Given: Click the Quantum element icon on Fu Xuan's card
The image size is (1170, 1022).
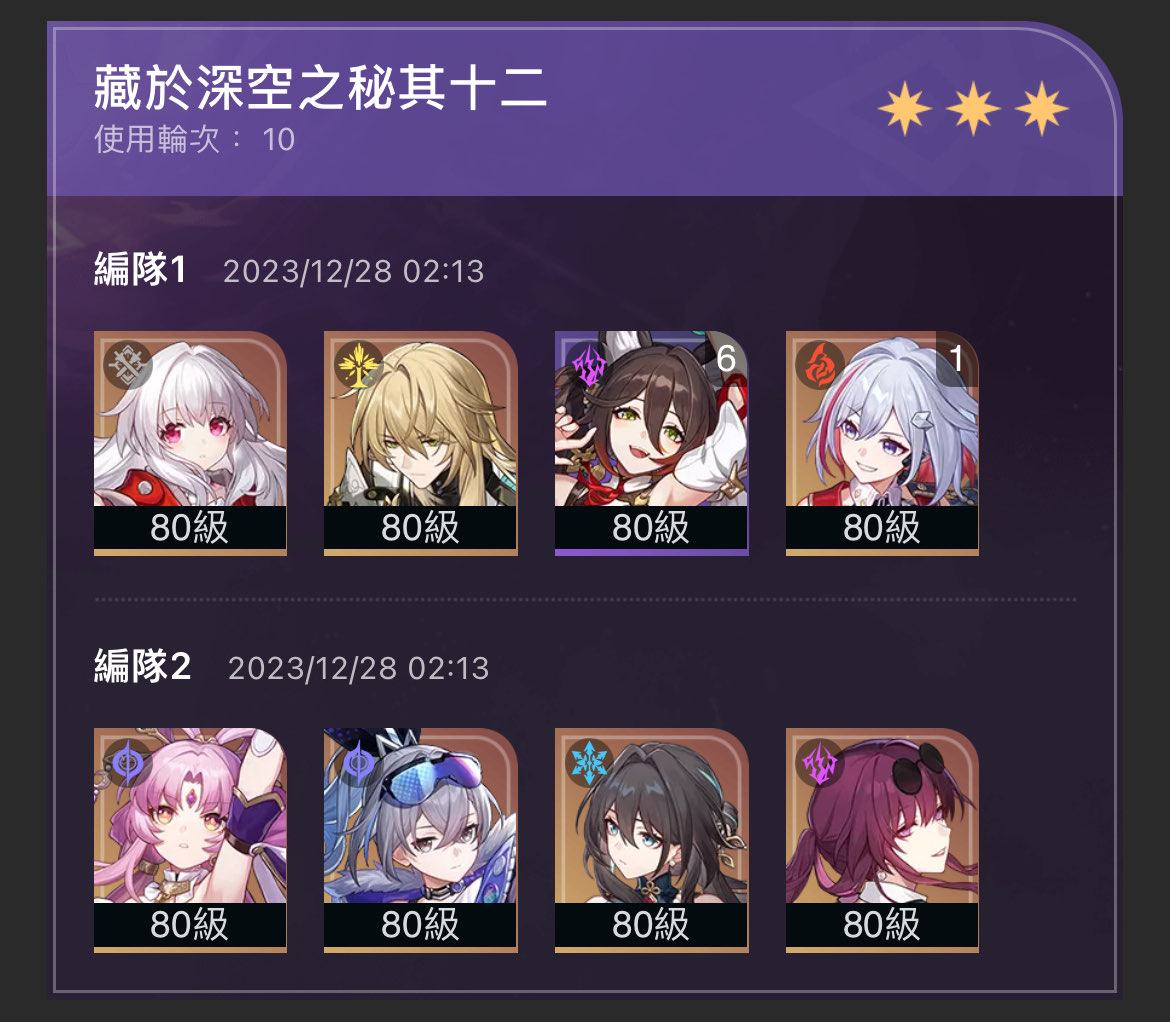Looking at the screenshot, I should coord(128,762).
